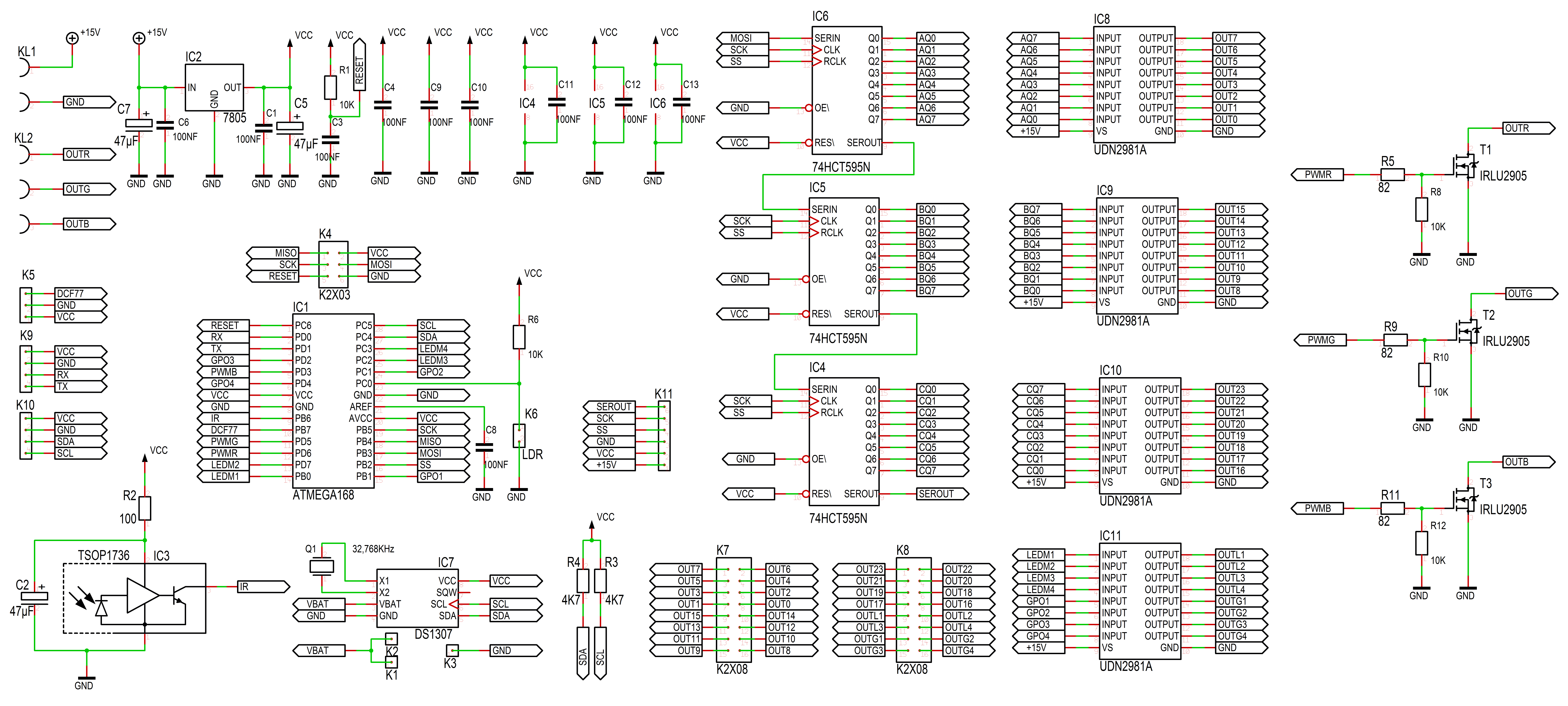
Task: Select the C8 capacitor symbol
Action: tap(484, 447)
